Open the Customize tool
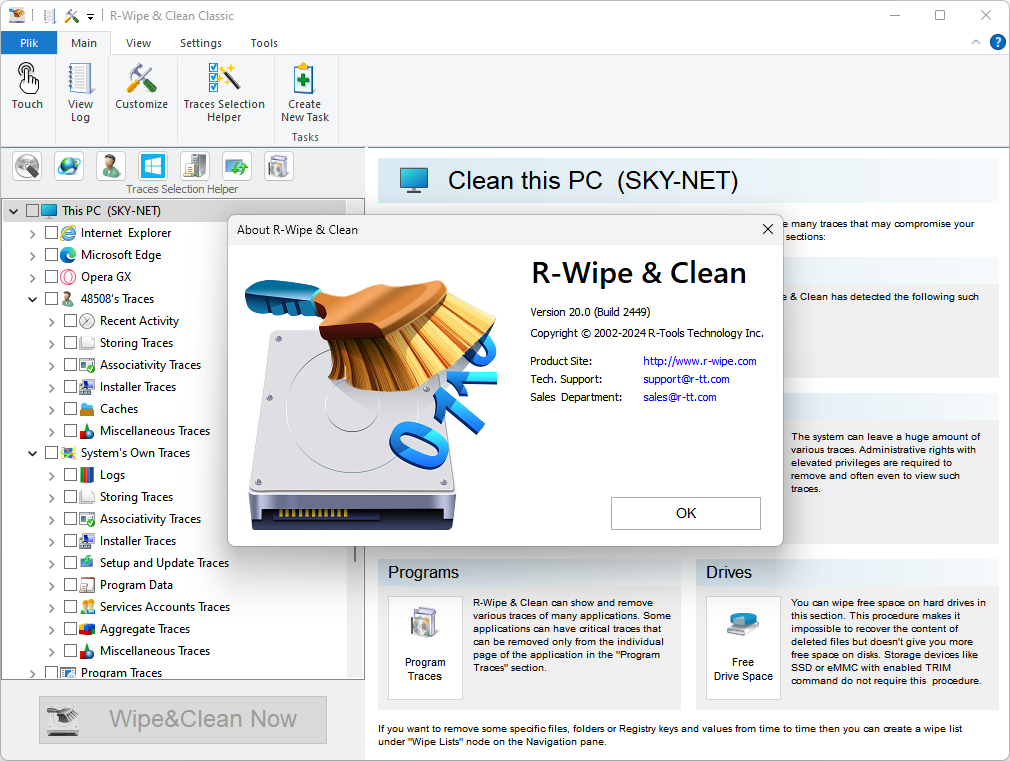The width and height of the screenshot is (1010, 761). click(x=141, y=85)
